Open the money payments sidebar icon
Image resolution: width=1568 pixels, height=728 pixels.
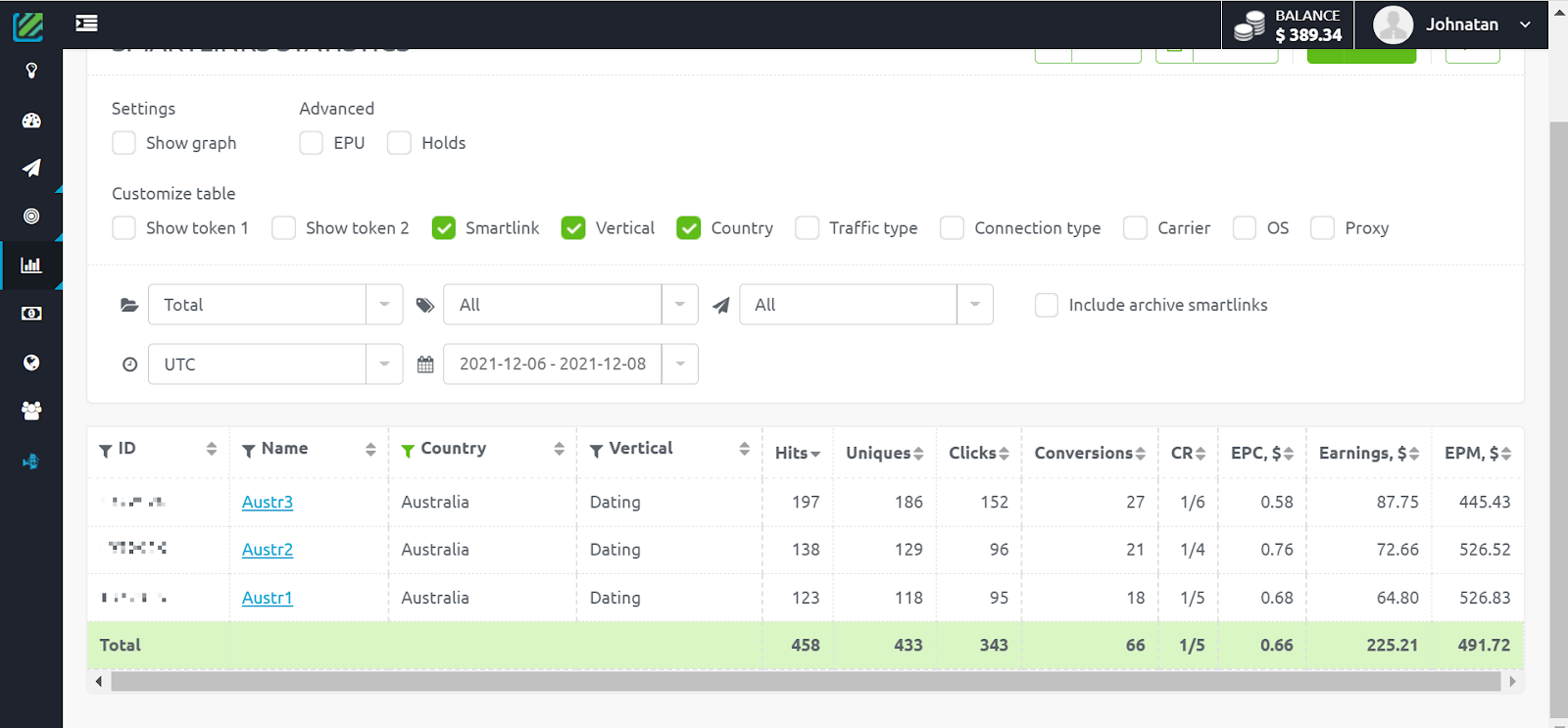pos(31,314)
